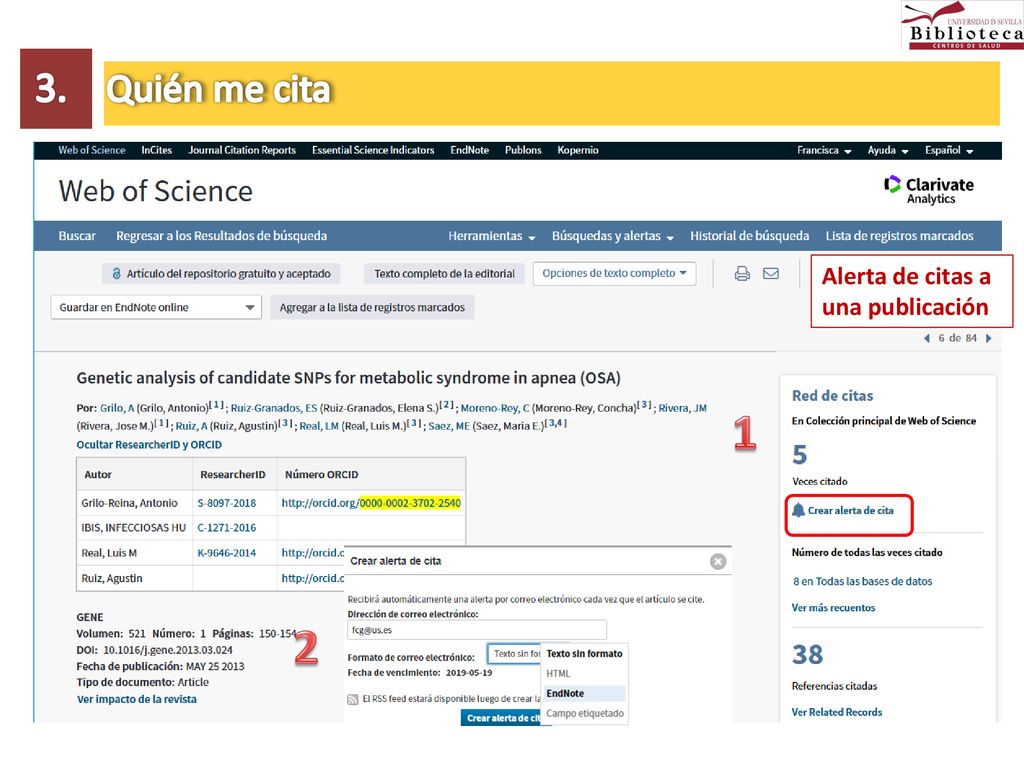Open InCites in top bar
Screen dimensions: 1024x768
[x=157, y=150]
